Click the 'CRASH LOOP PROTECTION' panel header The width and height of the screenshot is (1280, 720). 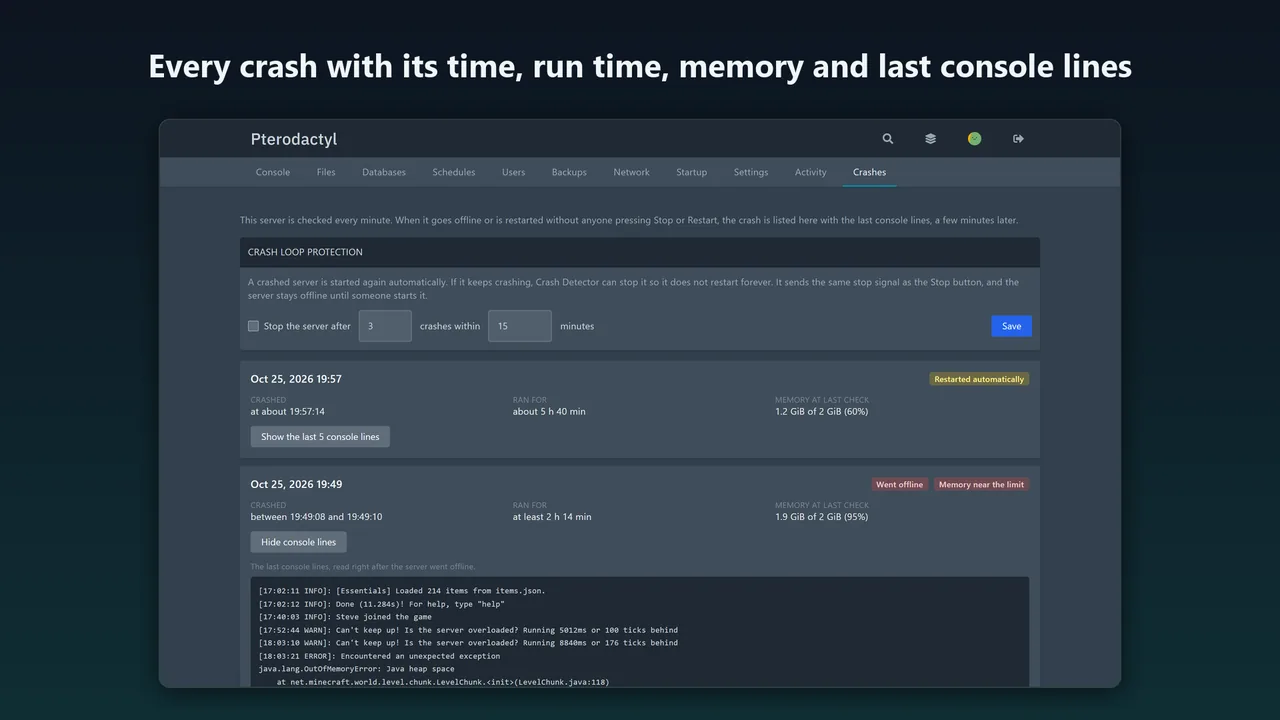640,252
